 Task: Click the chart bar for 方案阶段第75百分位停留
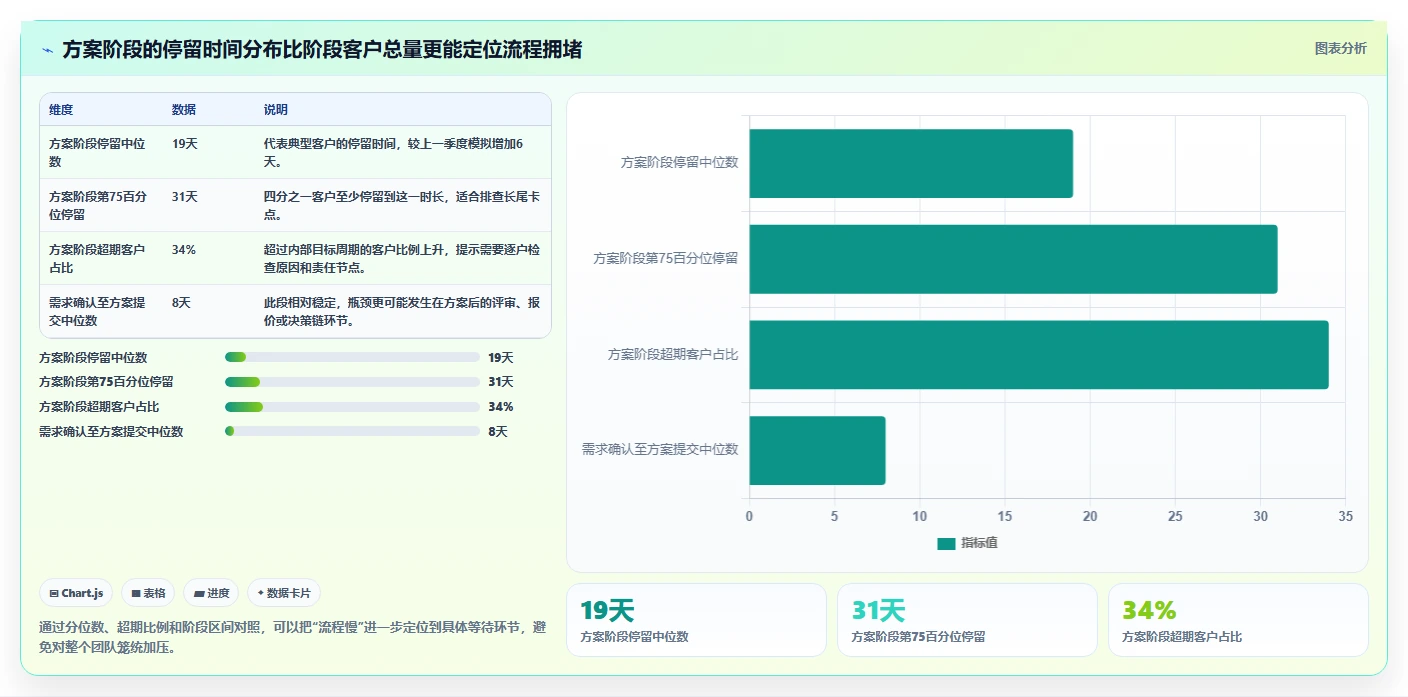[x=1013, y=259]
